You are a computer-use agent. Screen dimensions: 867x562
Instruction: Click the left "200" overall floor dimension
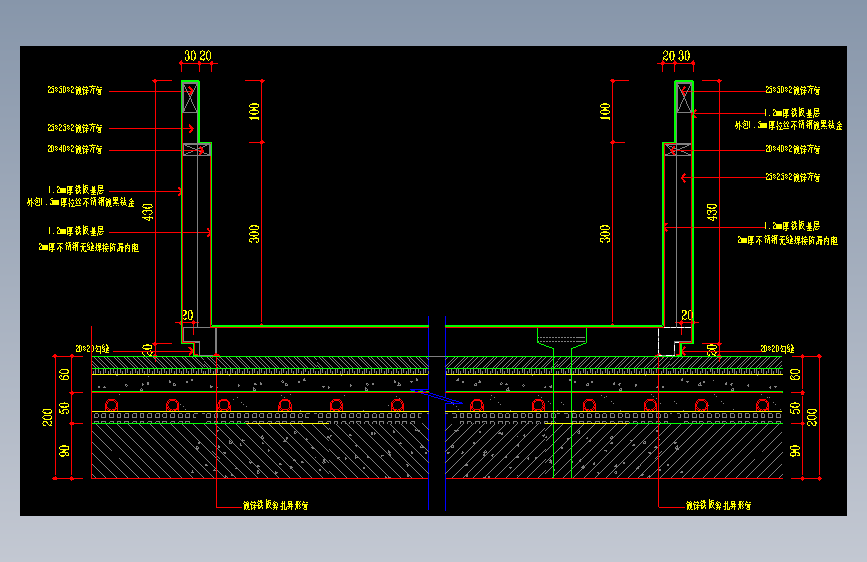point(48,417)
